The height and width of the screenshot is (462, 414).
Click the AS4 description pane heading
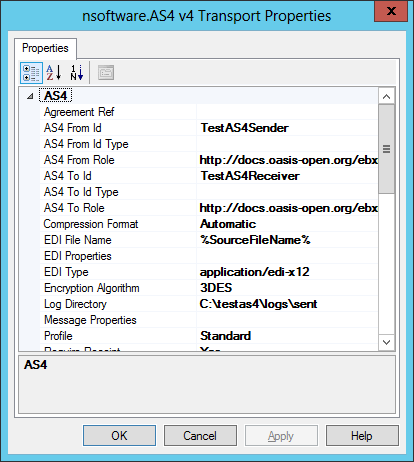coord(36,365)
